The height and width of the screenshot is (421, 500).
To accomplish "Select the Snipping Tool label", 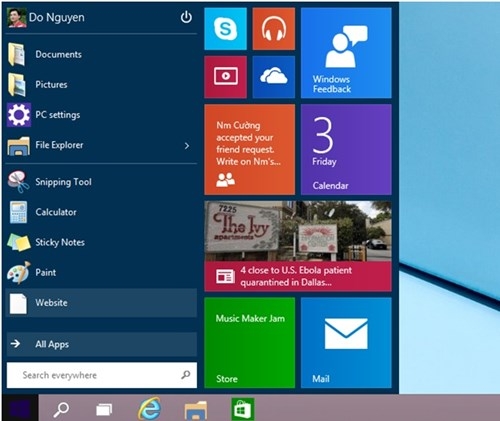I will click(63, 182).
